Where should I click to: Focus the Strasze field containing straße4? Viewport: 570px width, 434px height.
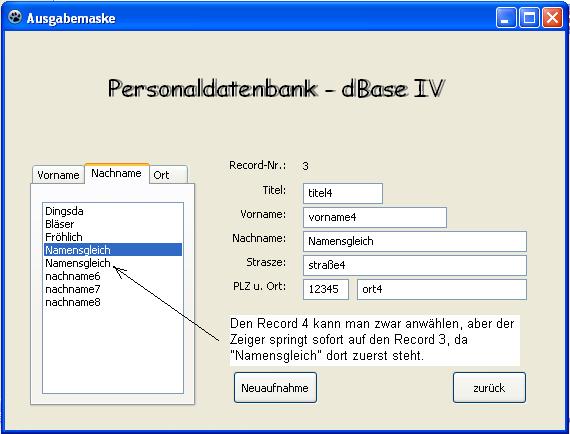point(414,265)
